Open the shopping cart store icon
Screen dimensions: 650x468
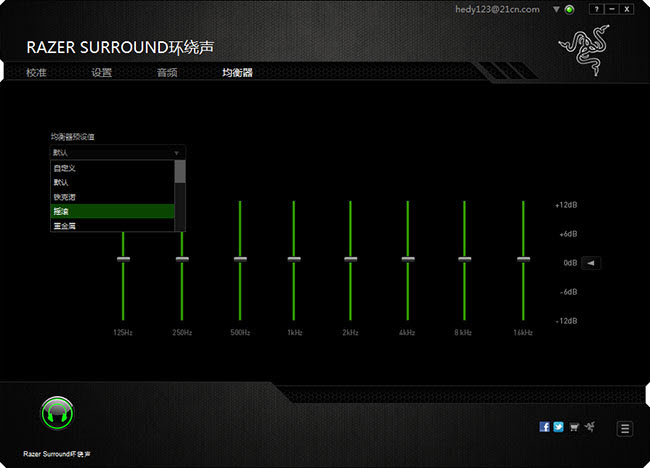pyautogui.click(x=574, y=427)
